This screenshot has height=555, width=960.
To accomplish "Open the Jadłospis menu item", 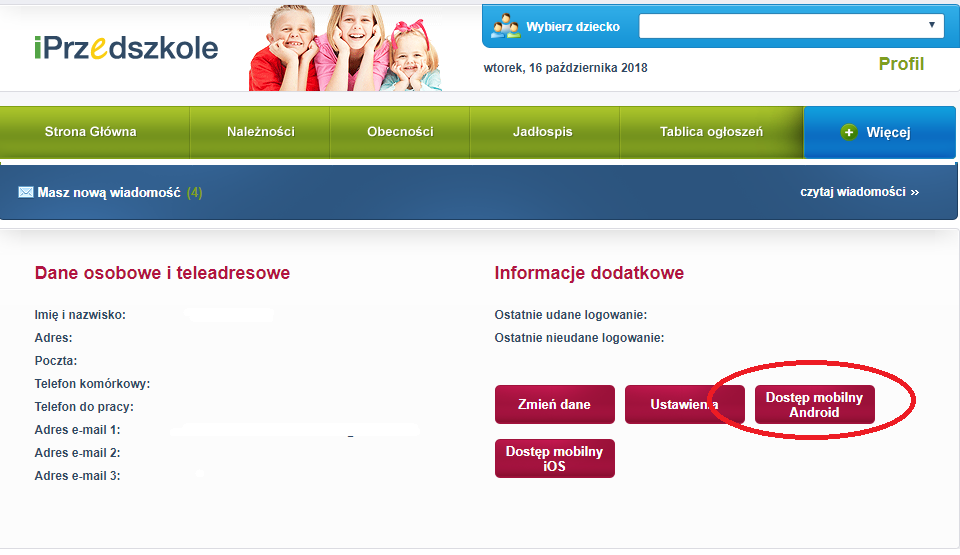I will pos(542,132).
